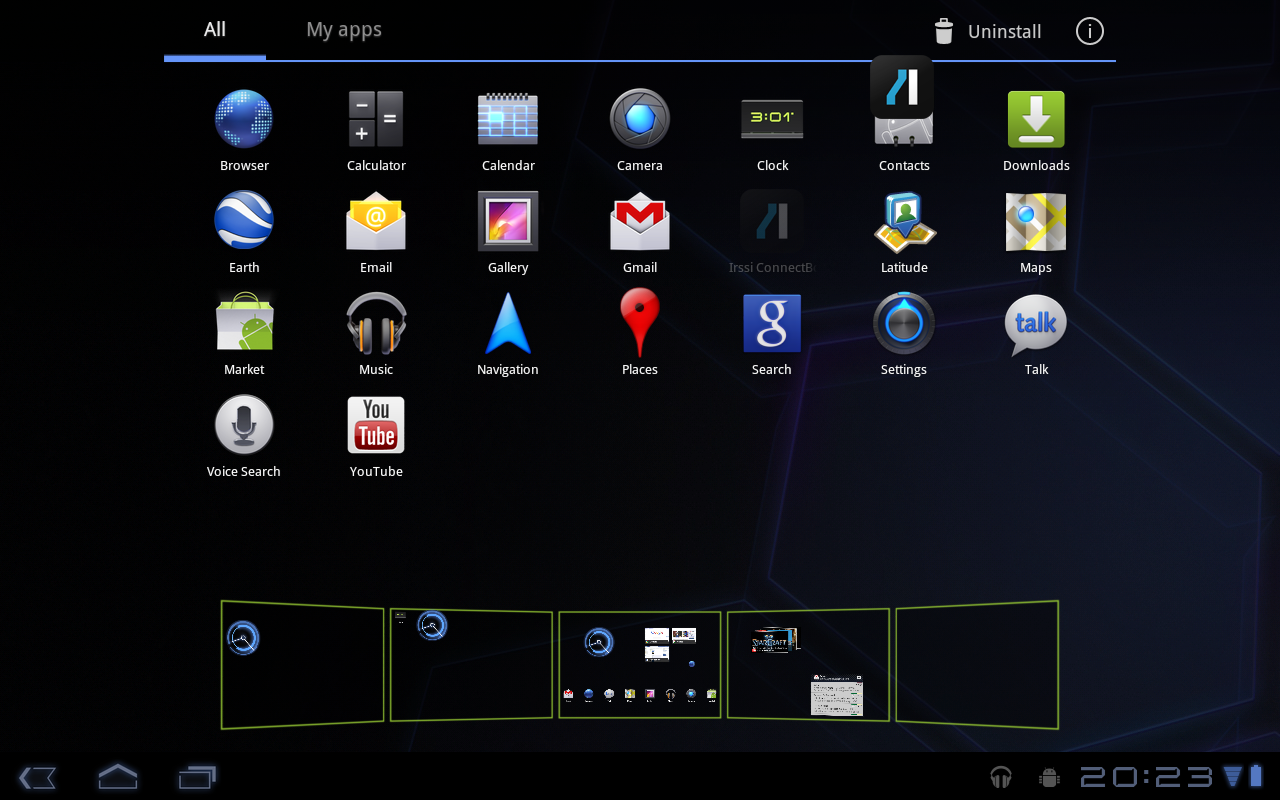Open the Navigation app
Image resolution: width=1280 pixels, height=800 pixels.
[x=508, y=334]
